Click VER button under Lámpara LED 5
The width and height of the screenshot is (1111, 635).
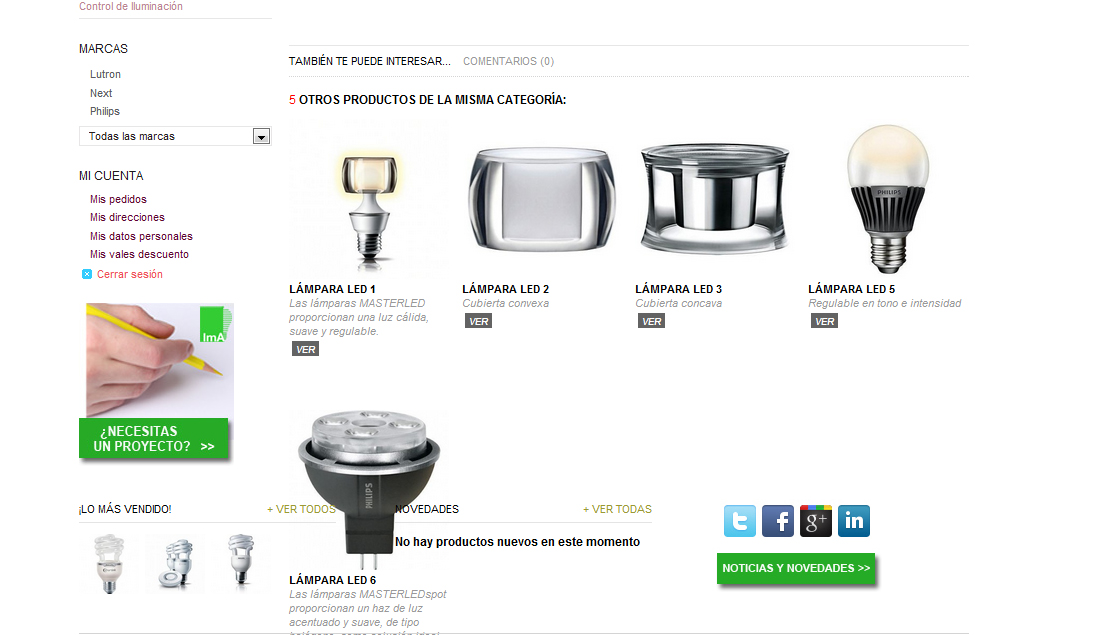(x=824, y=321)
